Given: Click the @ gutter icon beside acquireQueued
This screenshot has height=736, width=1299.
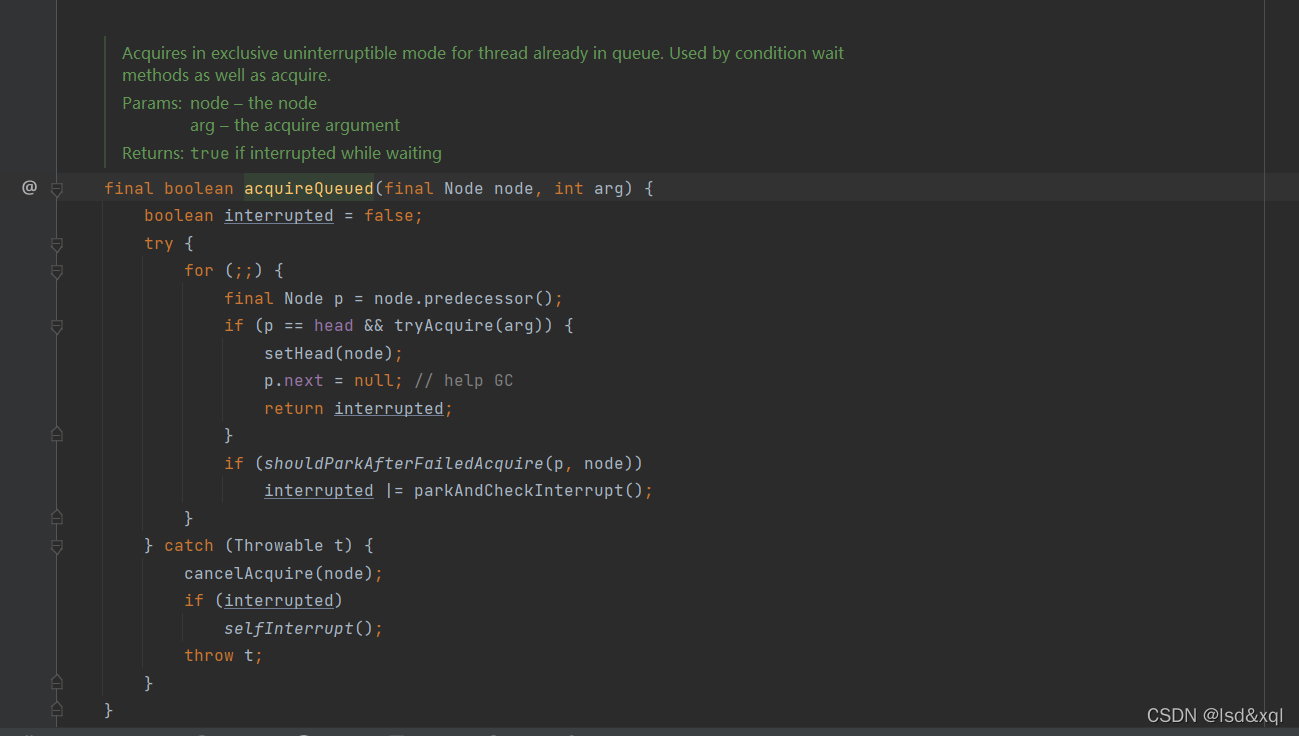Looking at the screenshot, I should click(29, 187).
